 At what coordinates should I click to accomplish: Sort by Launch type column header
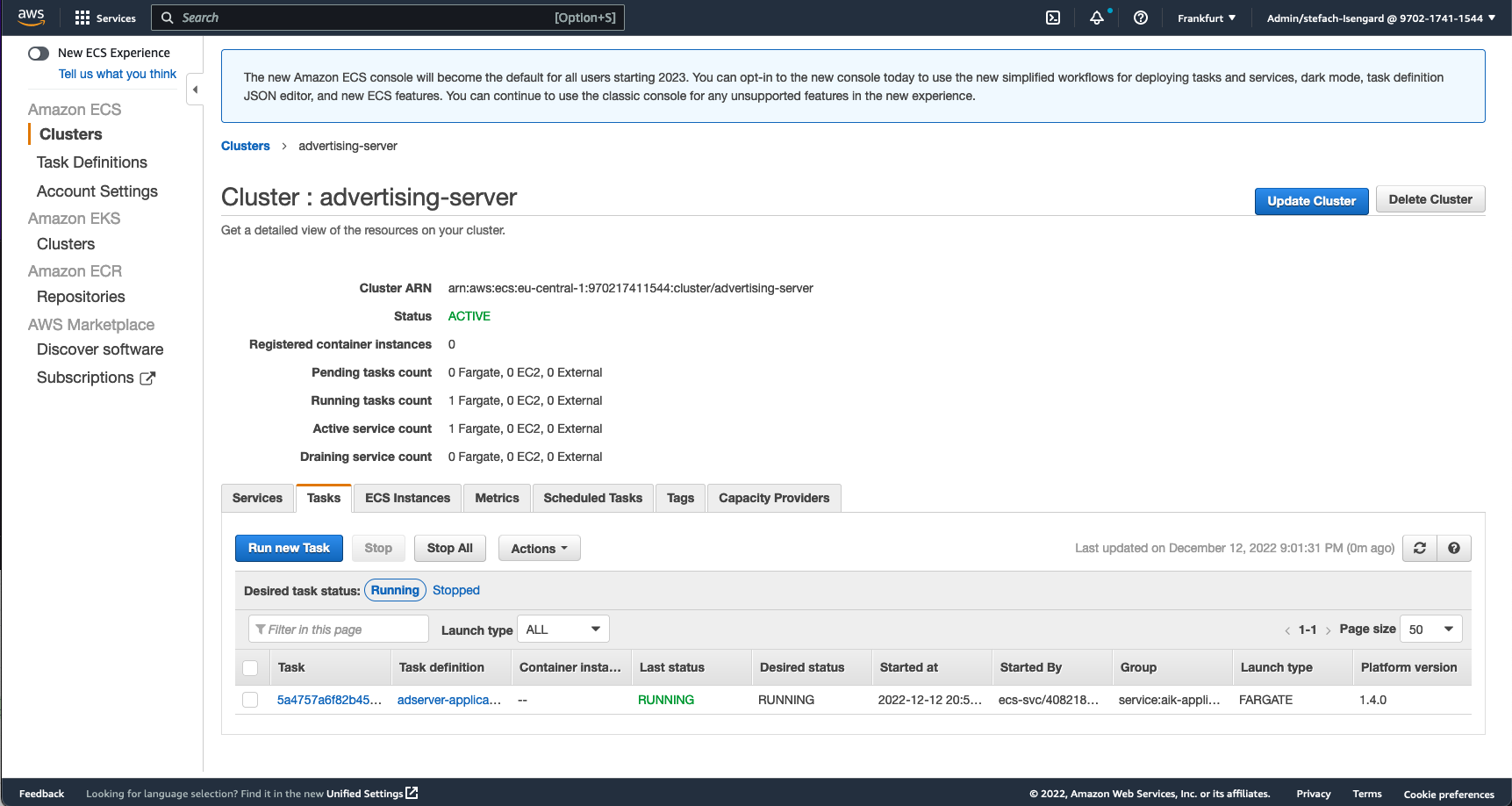(x=1277, y=667)
